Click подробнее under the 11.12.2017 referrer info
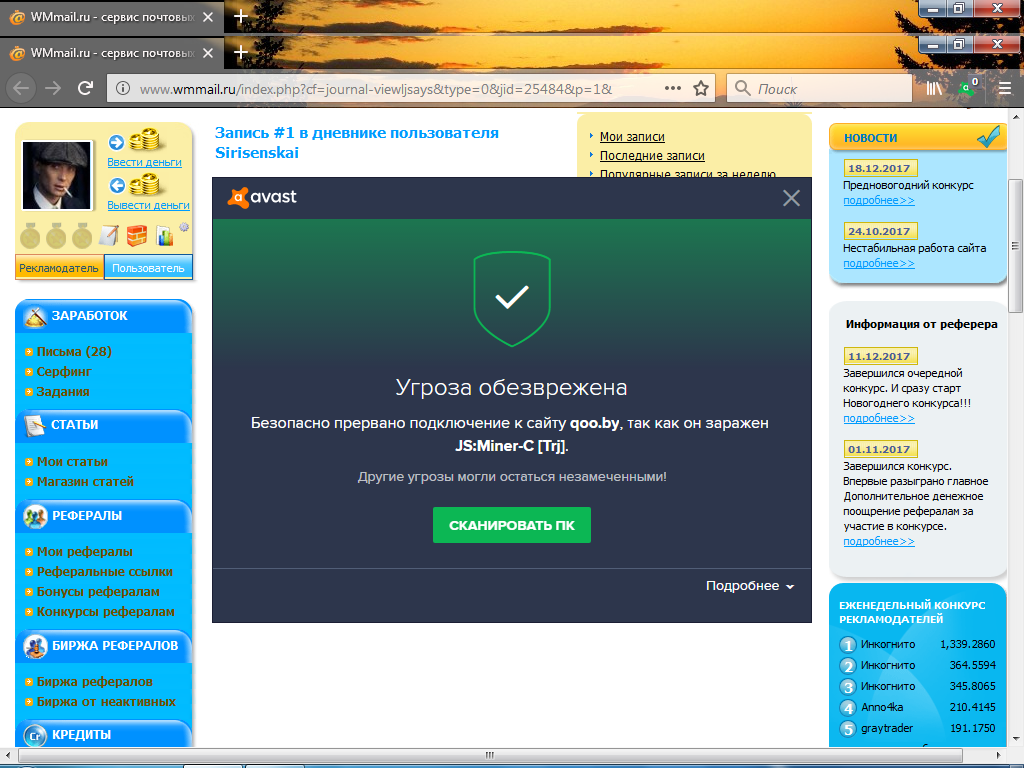Image resolution: width=1024 pixels, height=768 pixels. click(878, 418)
